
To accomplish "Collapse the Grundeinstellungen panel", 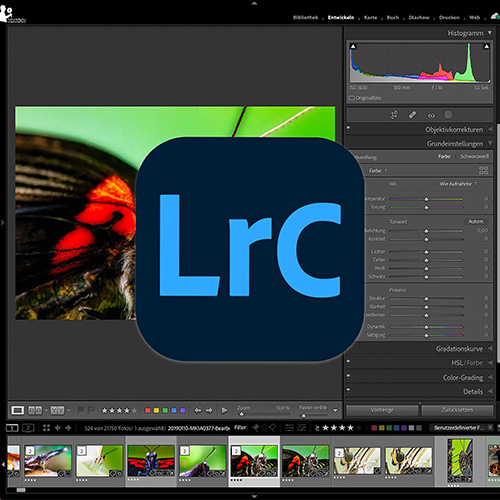I will tap(490, 144).
